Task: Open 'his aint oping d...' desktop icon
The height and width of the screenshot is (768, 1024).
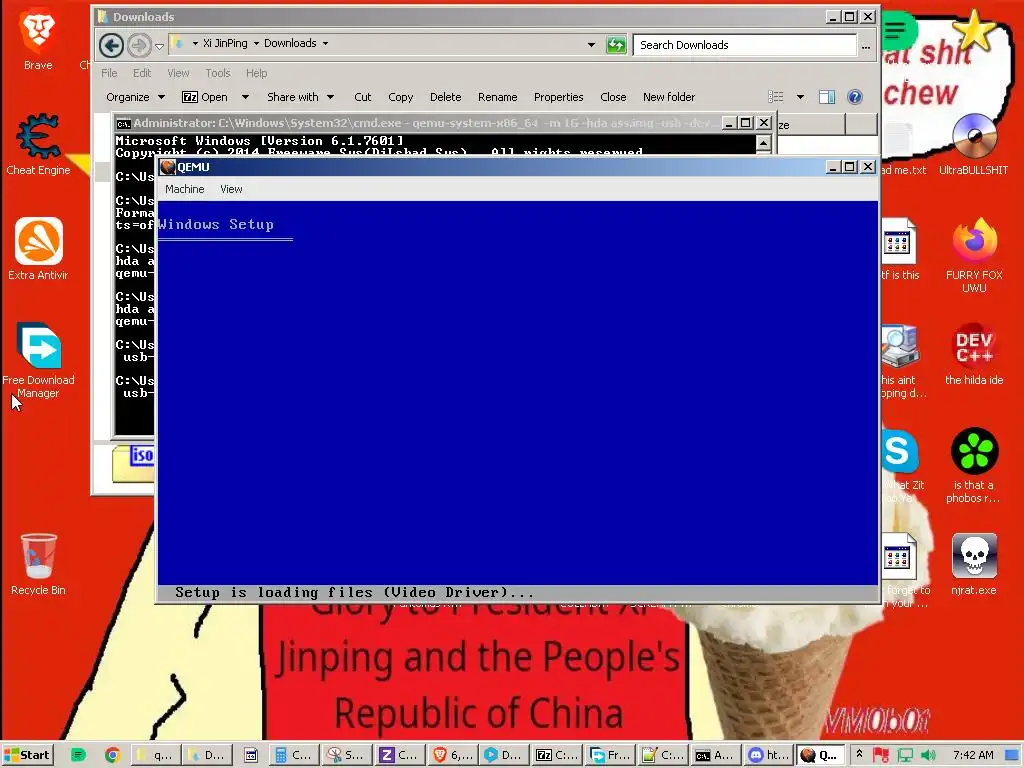Action: click(x=901, y=360)
